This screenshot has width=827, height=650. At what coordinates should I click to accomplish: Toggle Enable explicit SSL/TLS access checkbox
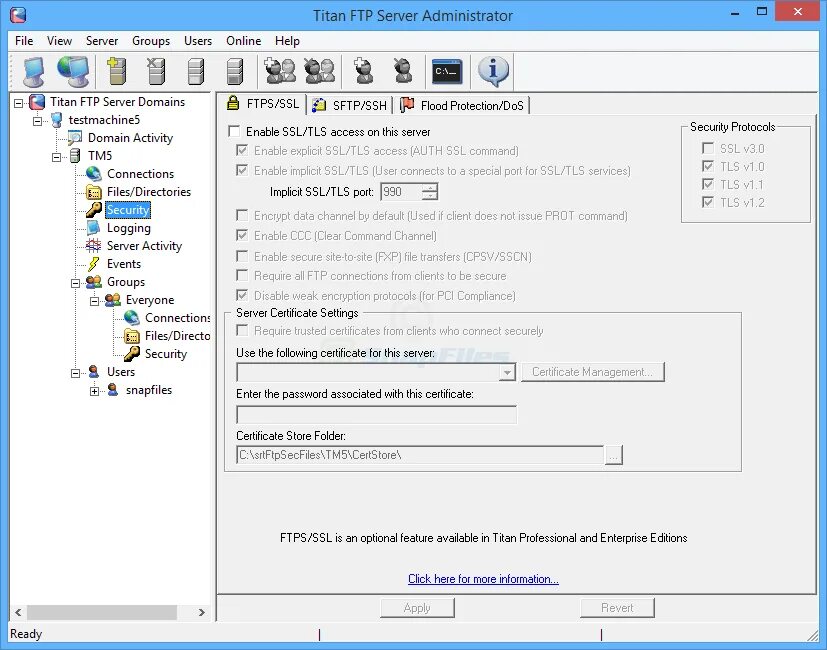[242, 150]
